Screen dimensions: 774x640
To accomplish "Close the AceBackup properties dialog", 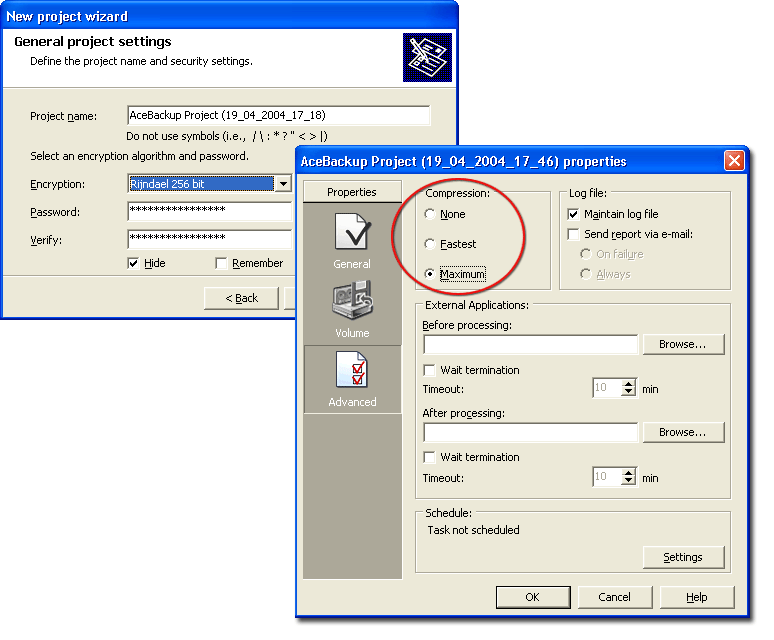I will coord(734,161).
